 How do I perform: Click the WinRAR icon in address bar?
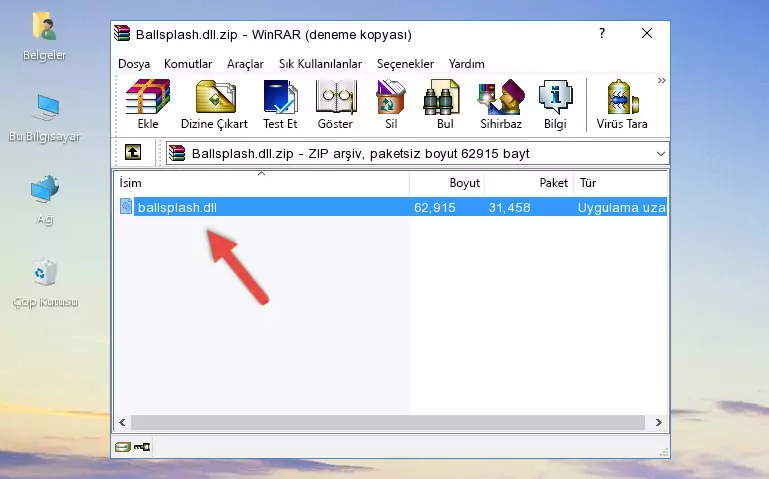tap(177, 153)
